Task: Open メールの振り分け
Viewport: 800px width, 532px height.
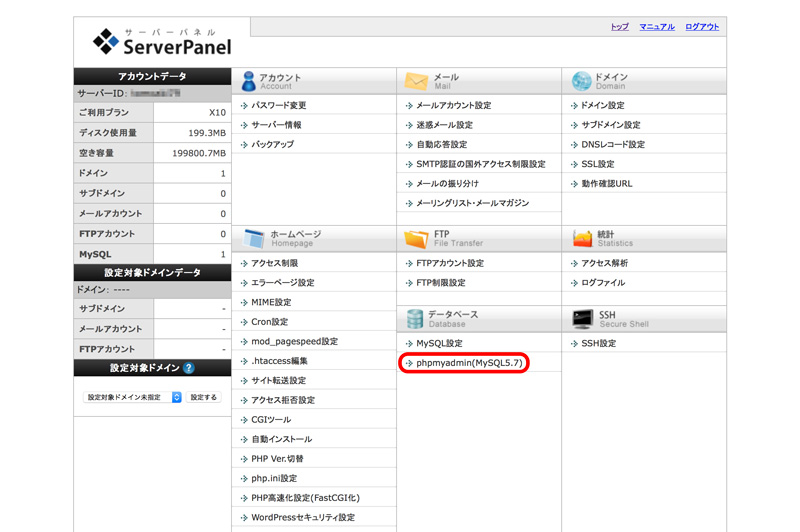Action: pyautogui.click(x=447, y=184)
